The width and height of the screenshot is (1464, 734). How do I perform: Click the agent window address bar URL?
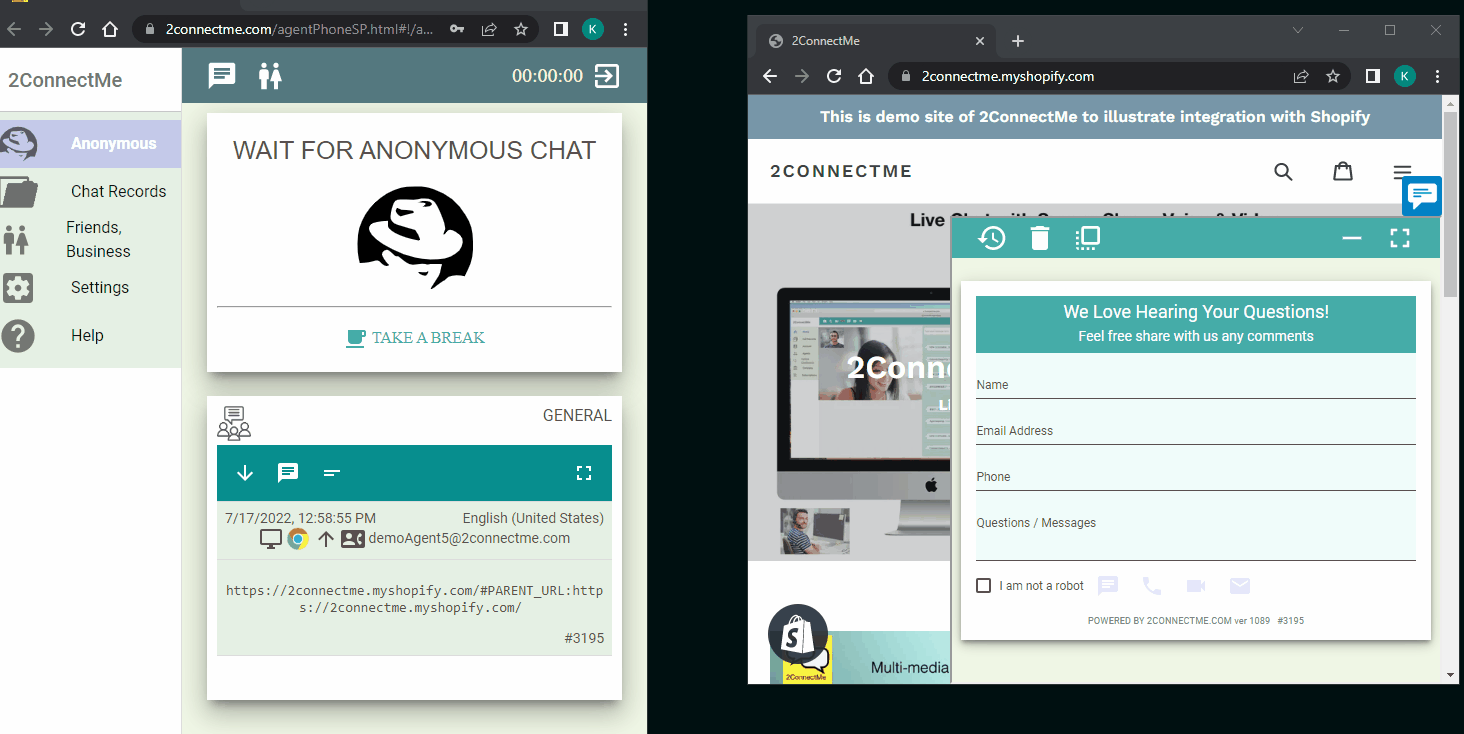(300, 29)
